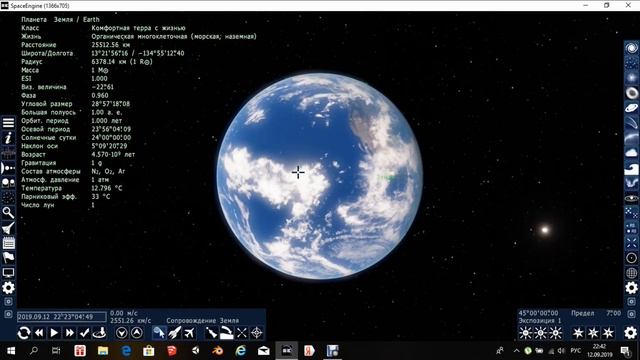The height and width of the screenshot is (360, 640).
Task: Click the crossed arrows tracking icon
Action: coord(242,333)
